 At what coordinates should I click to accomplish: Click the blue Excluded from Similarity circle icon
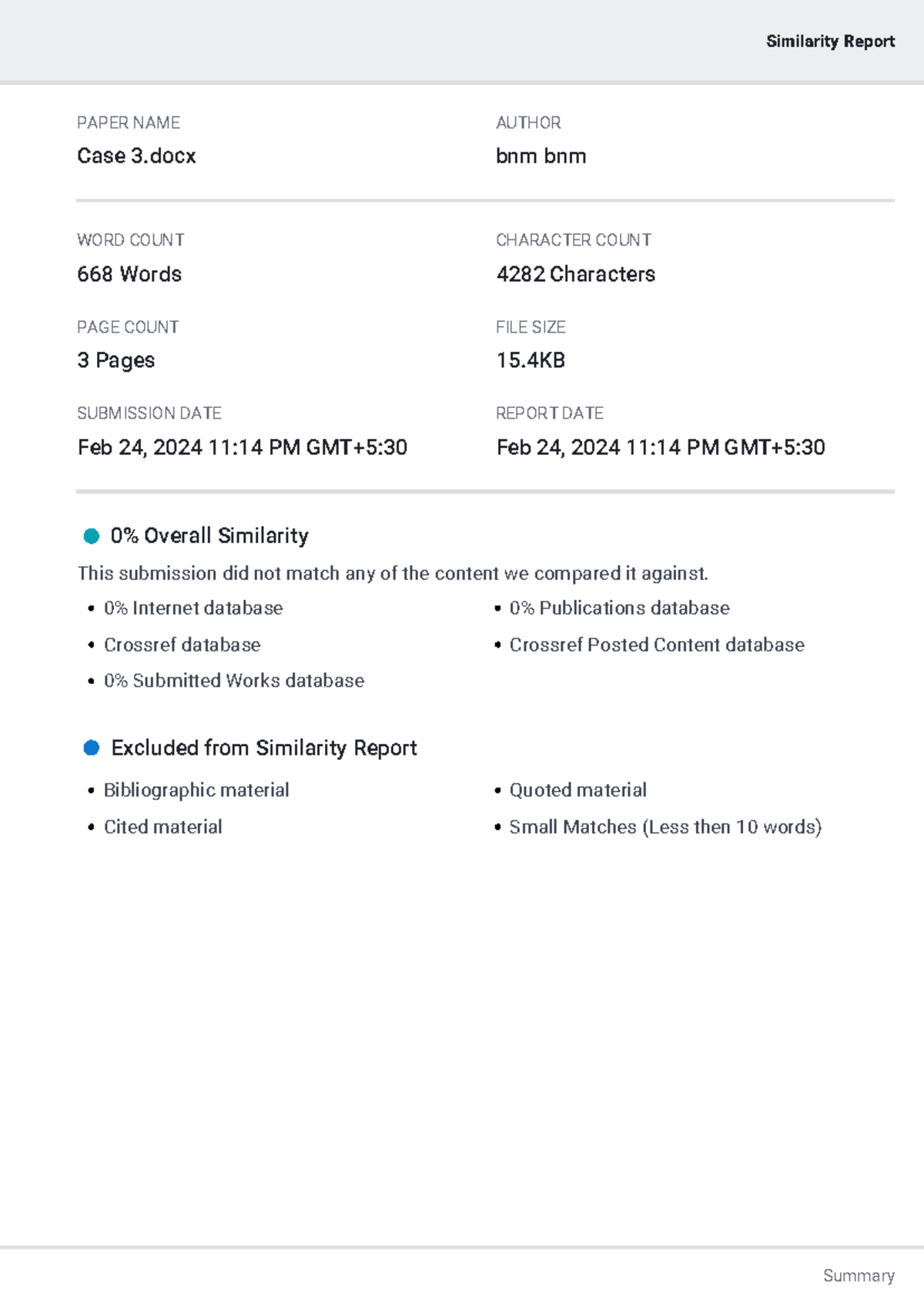point(92,748)
